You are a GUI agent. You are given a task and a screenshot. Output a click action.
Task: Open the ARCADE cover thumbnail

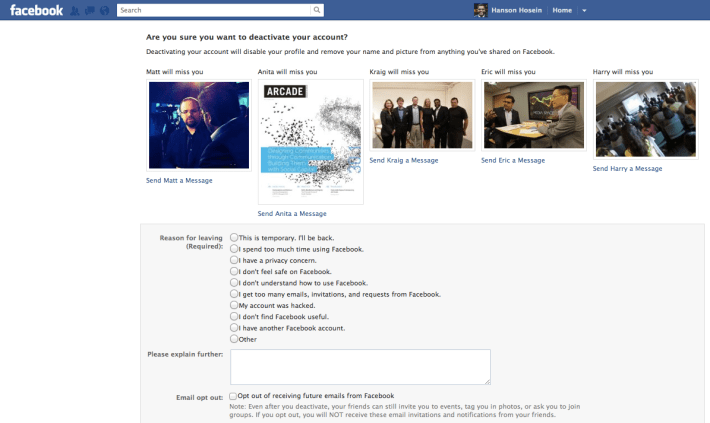click(311, 142)
